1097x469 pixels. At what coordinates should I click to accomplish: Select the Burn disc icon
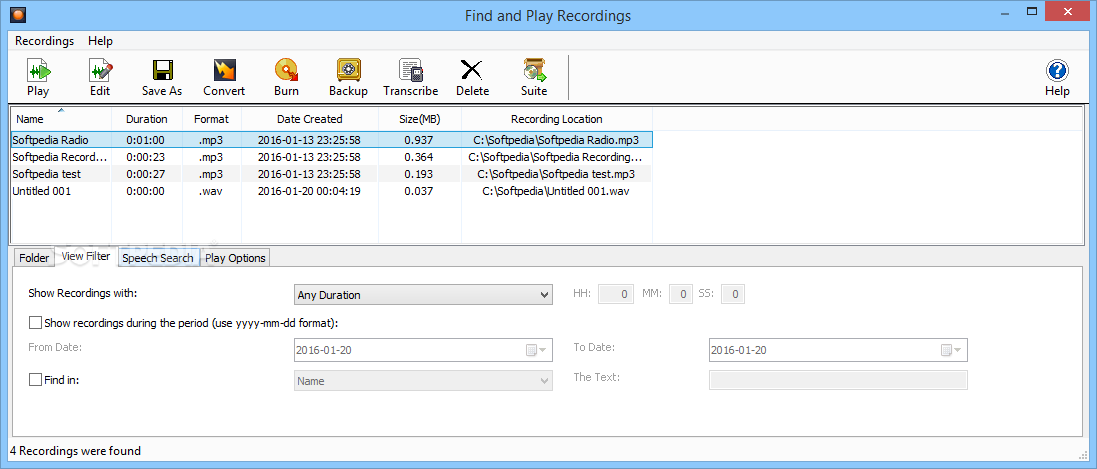[286, 78]
